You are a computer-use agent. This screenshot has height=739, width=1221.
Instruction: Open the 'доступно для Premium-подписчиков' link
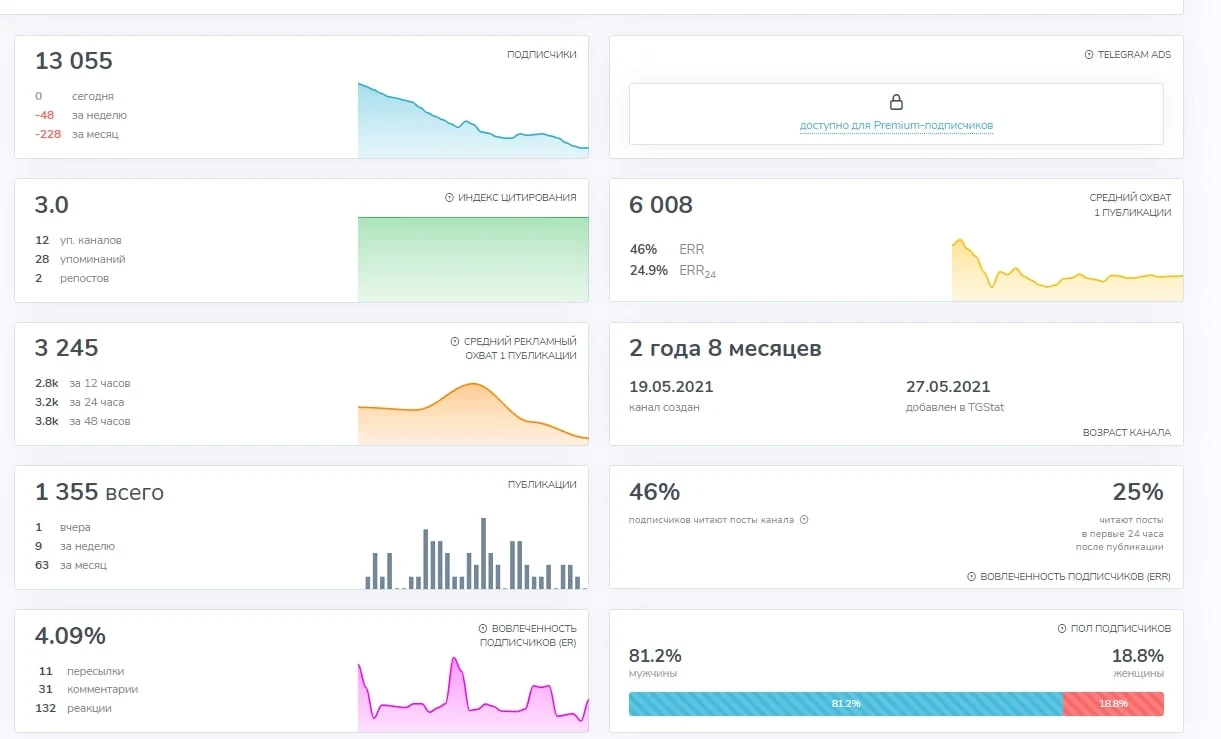click(x=896, y=126)
